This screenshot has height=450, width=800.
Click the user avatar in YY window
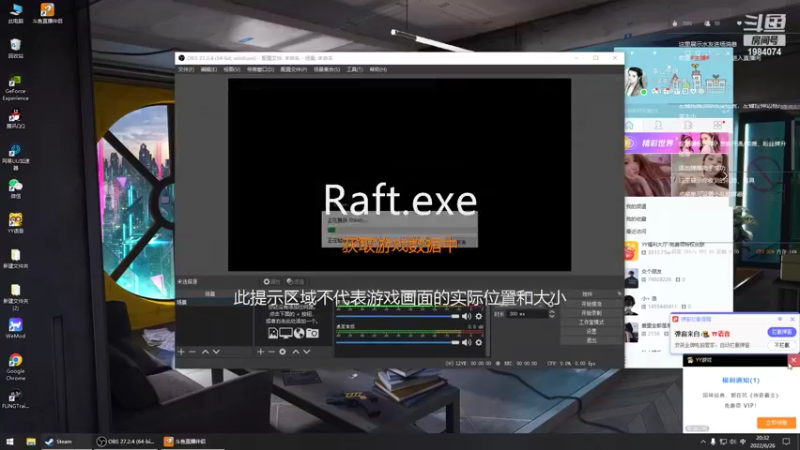(x=637, y=81)
